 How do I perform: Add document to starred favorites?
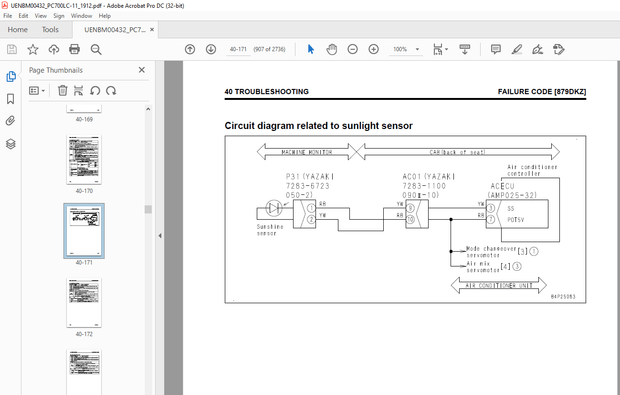[33, 49]
